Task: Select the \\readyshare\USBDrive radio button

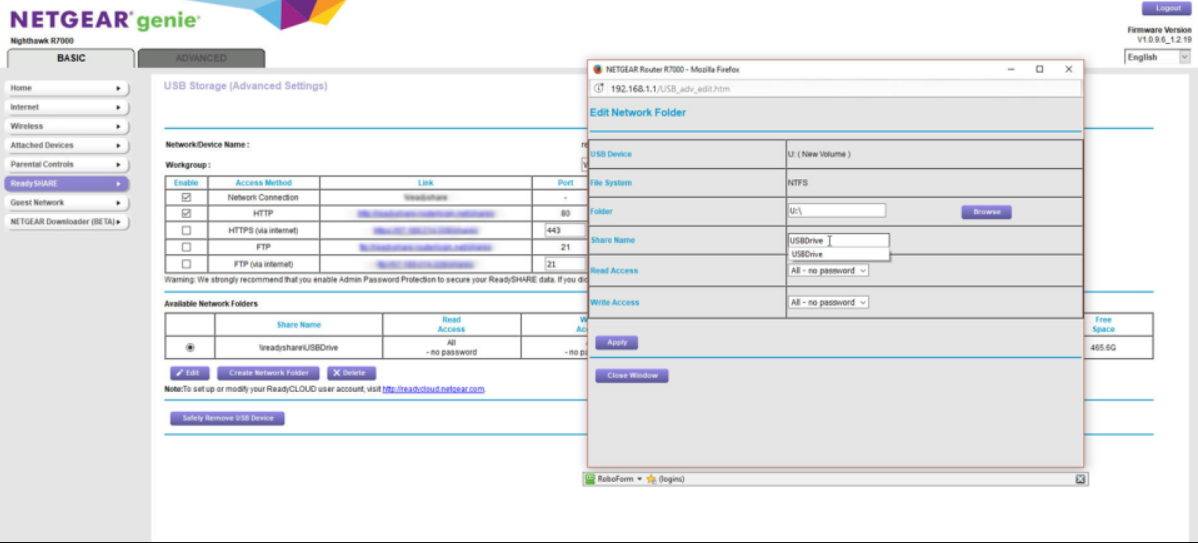Action: tap(191, 347)
